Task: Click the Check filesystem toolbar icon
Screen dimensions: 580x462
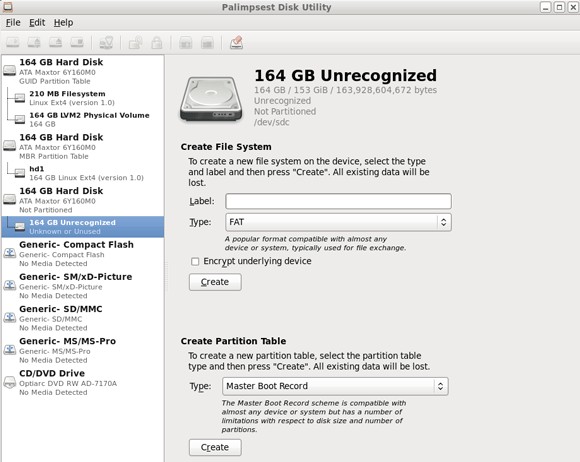Action: pyautogui.click(x=106, y=43)
